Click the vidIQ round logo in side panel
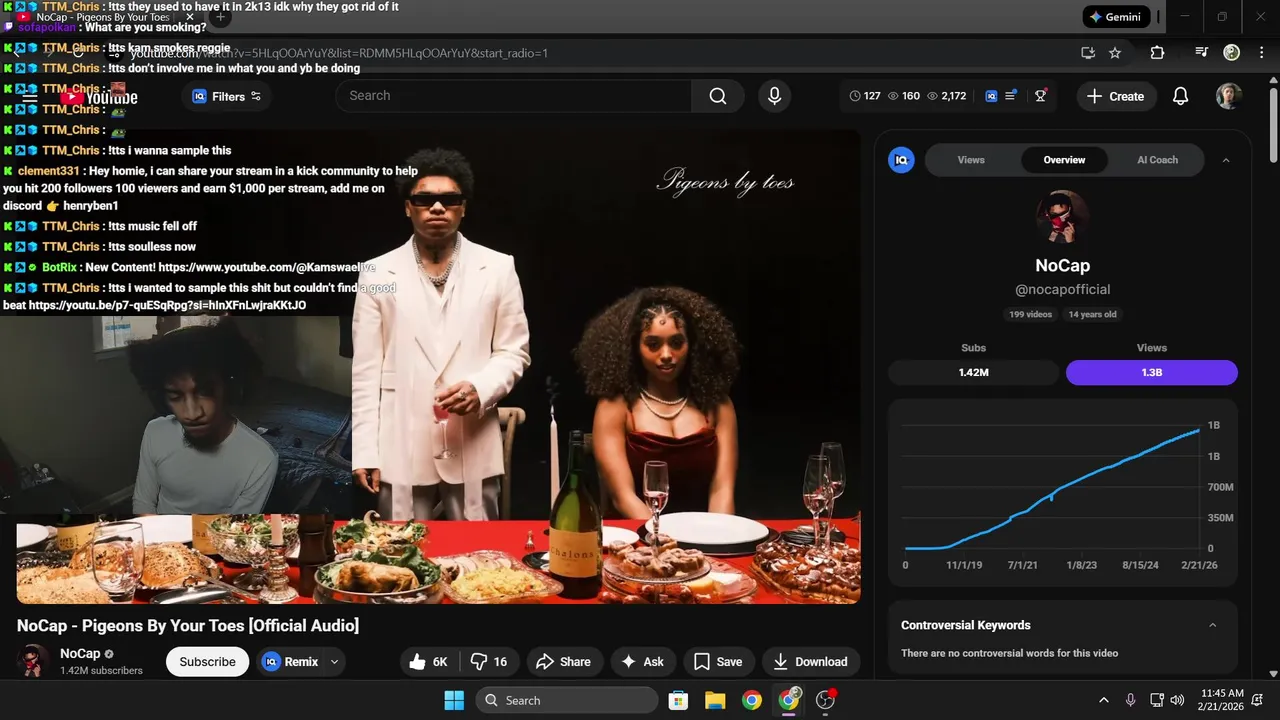The width and height of the screenshot is (1280, 720). pos(901,160)
